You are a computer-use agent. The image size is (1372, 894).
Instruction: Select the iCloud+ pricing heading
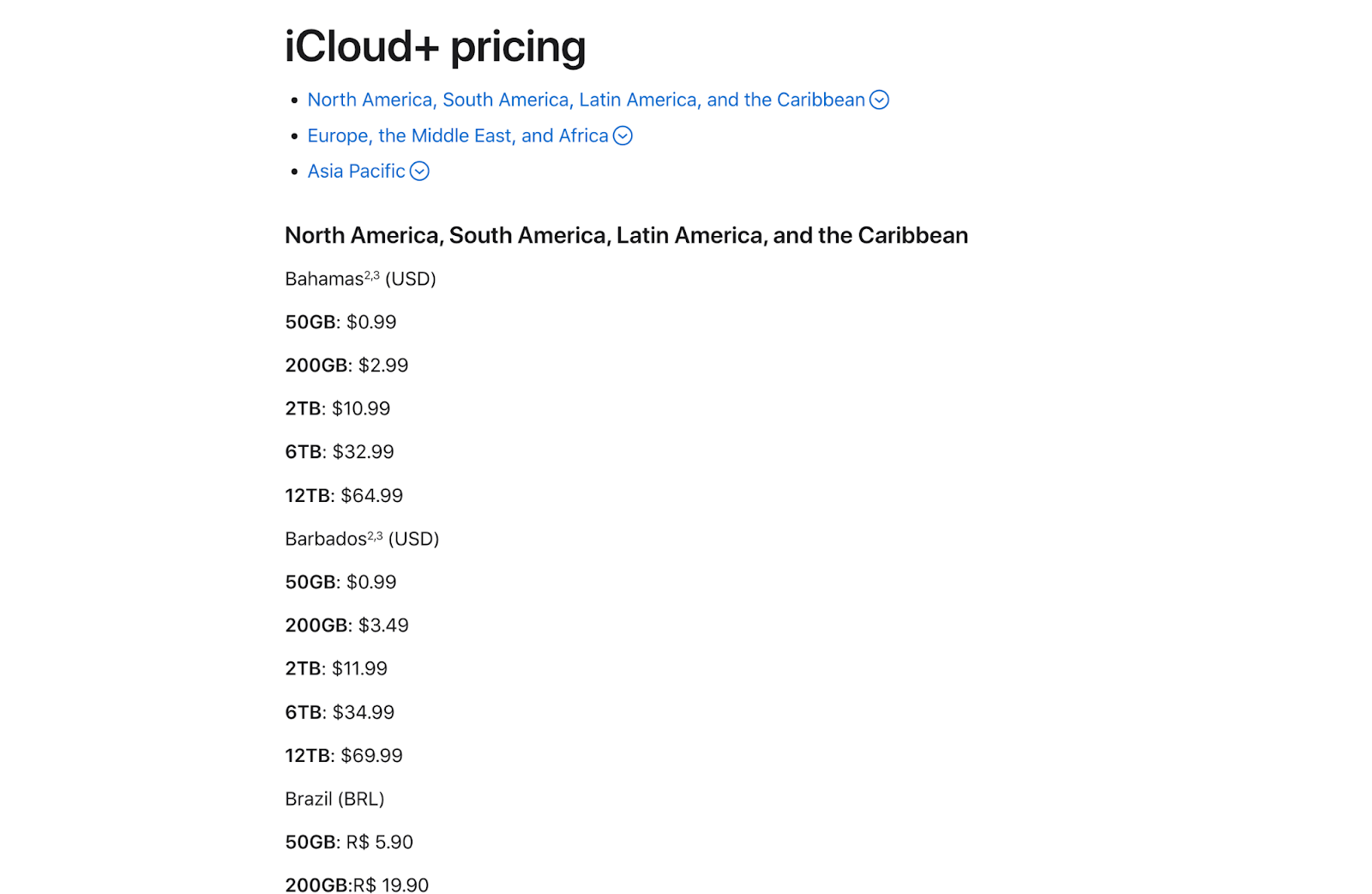click(x=435, y=47)
